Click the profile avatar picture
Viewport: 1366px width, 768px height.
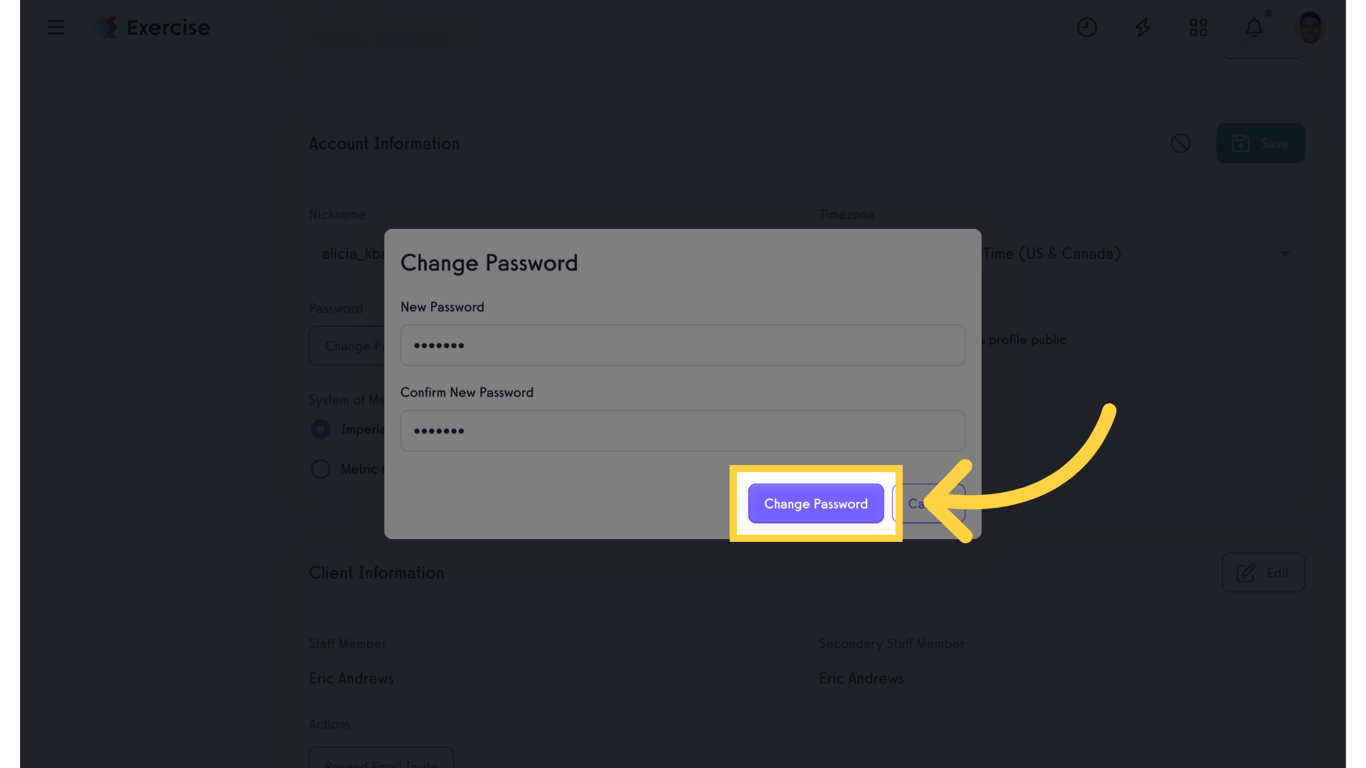pyautogui.click(x=1309, y=27)
